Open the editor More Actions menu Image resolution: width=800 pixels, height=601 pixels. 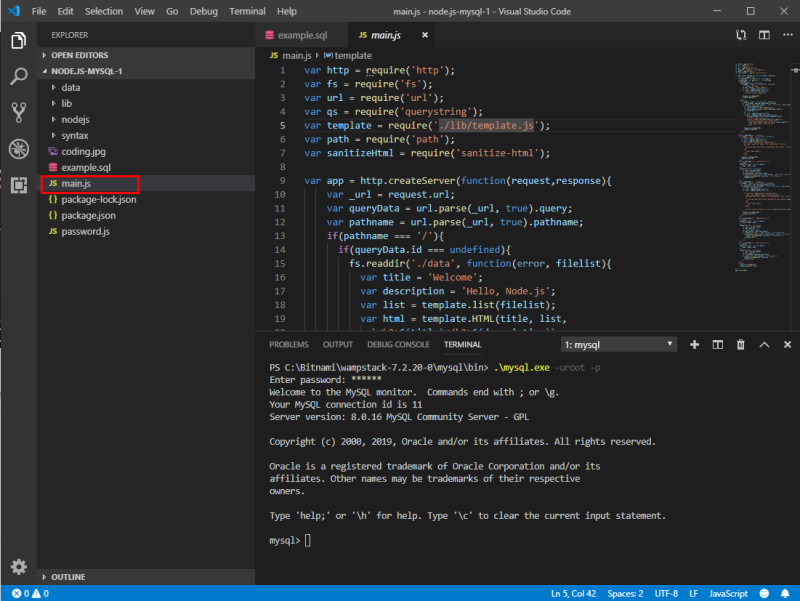[787, 35]
